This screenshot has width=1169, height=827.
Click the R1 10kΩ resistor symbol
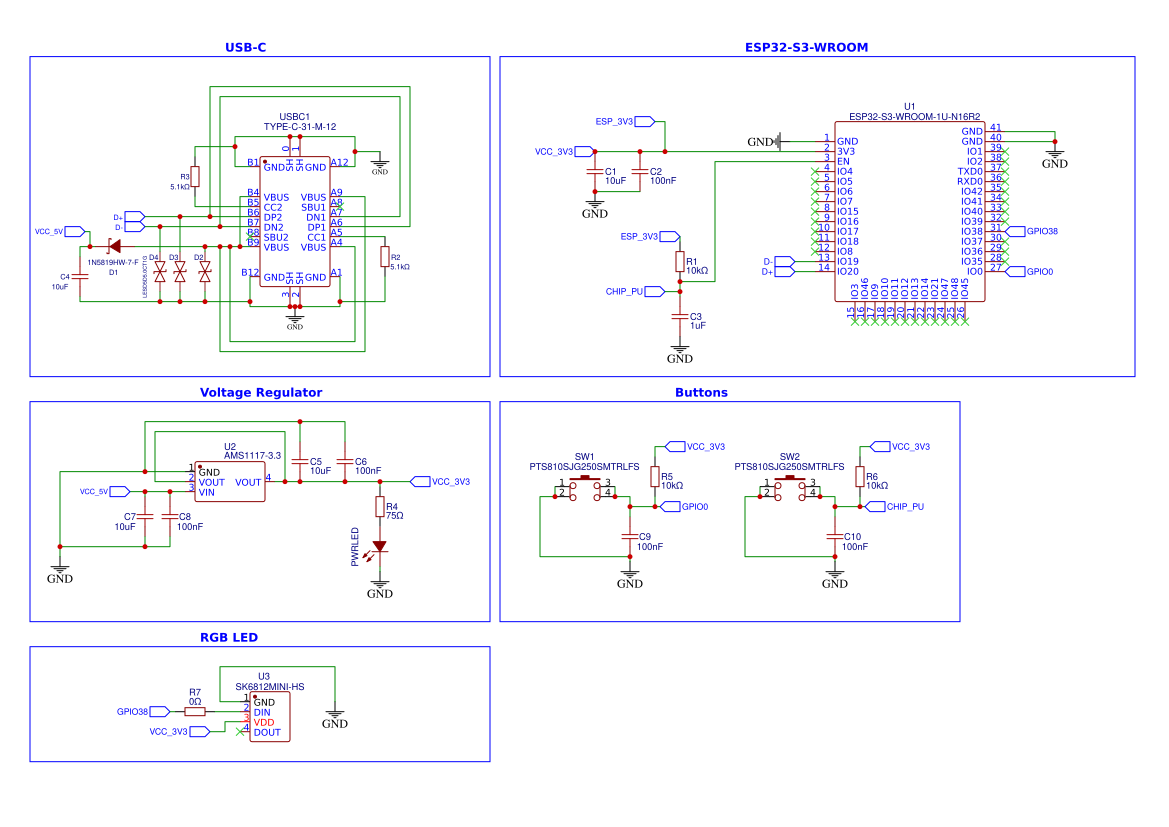click(680, 261)
